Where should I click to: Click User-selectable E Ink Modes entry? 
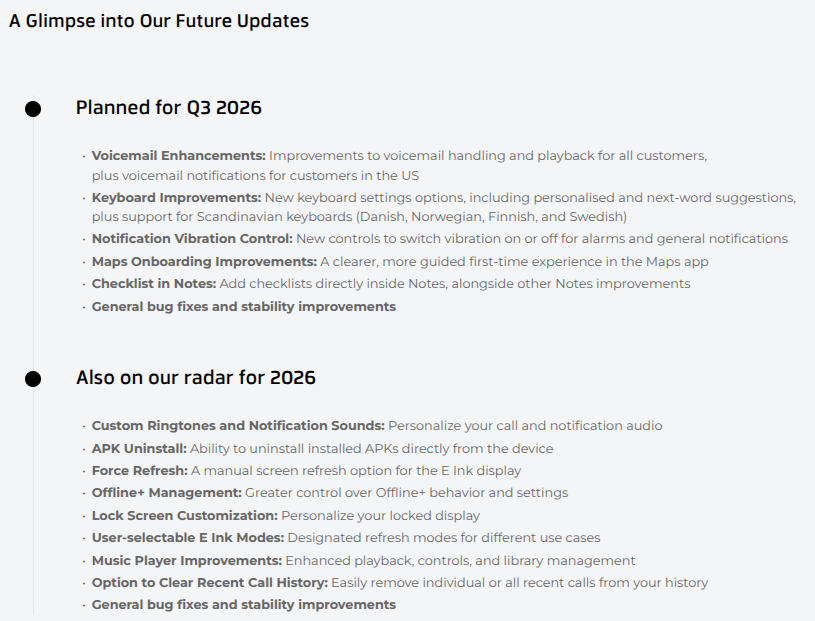(346, 537)
